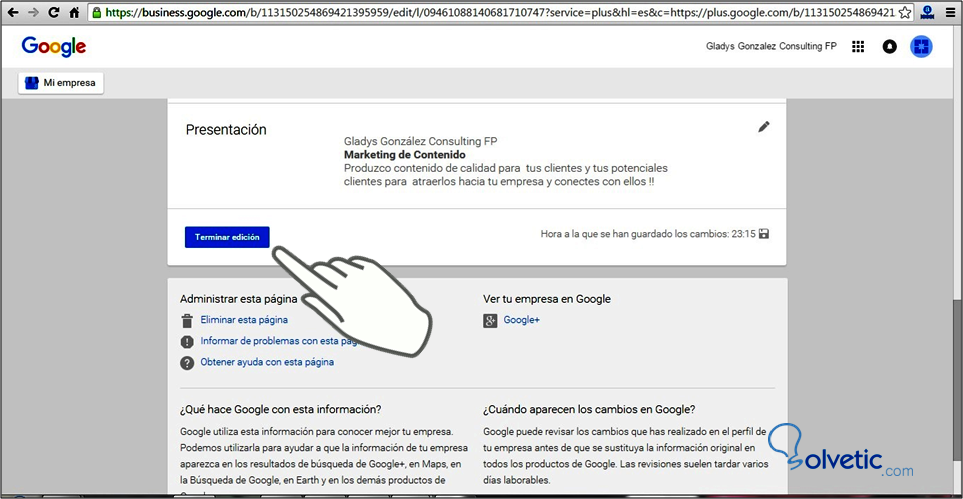Image resolution: width=963 pixels, height=499 pixels.
Task: Click the saved changes time 23:15 text
Action: click(x=648, y=234)
